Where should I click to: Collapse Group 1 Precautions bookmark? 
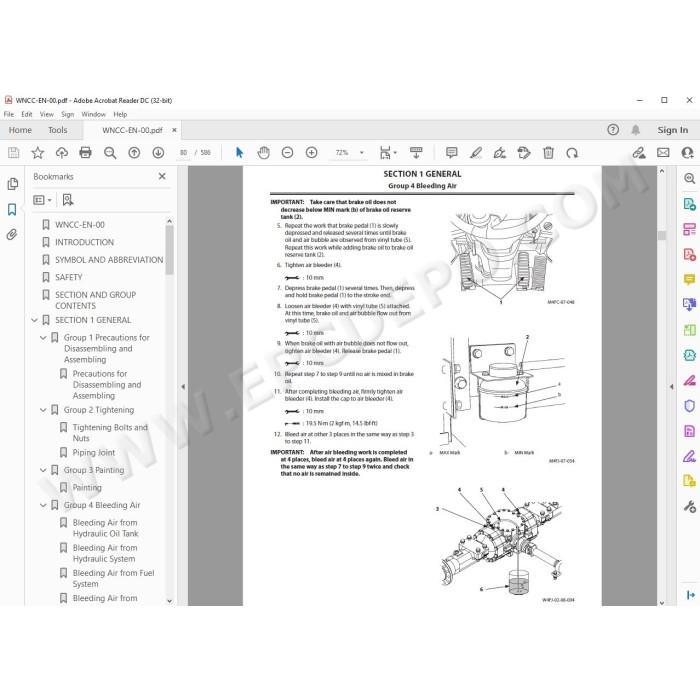click(43, 338)
